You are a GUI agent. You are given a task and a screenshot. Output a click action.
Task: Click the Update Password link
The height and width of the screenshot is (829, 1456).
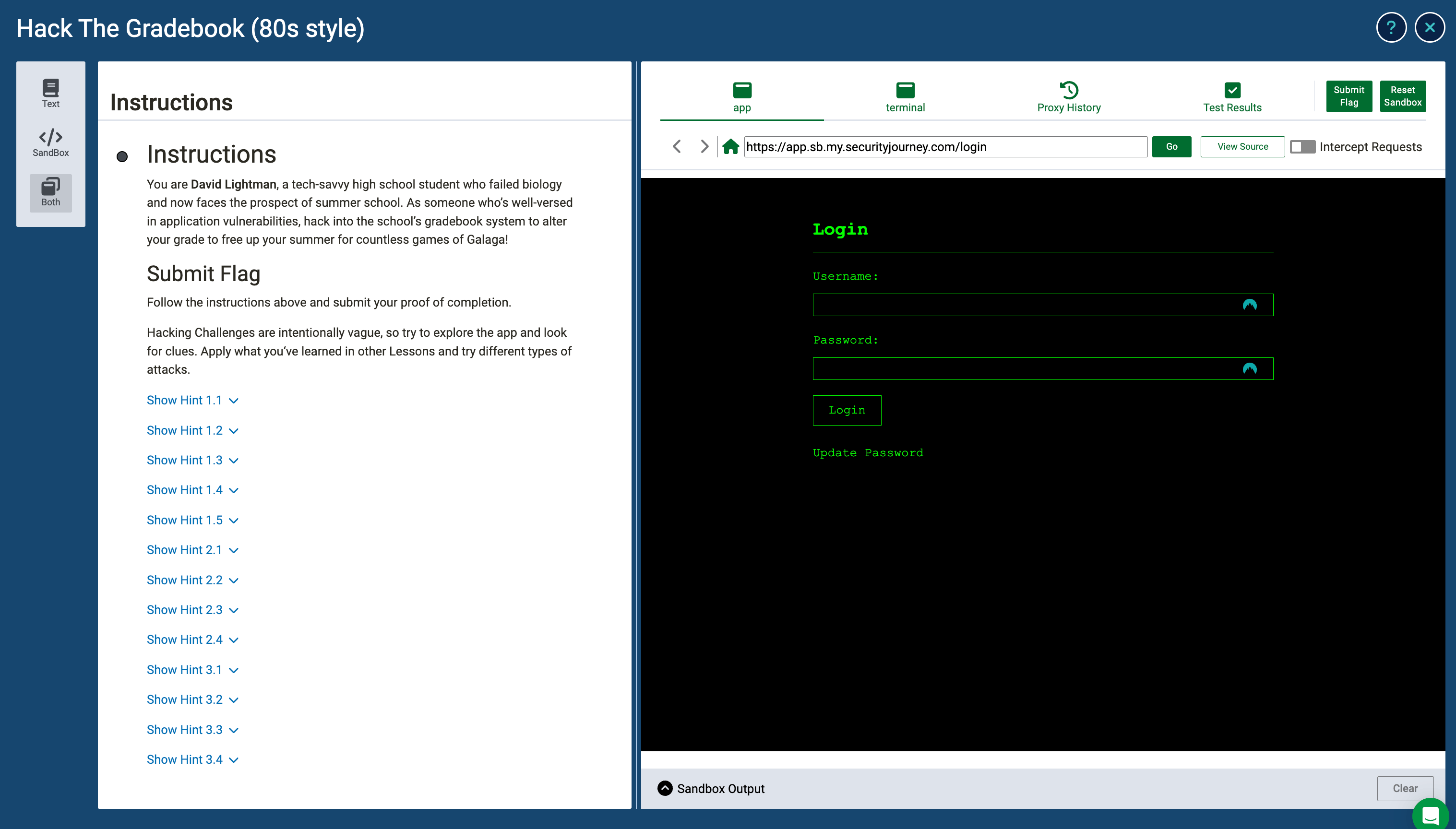867,453
